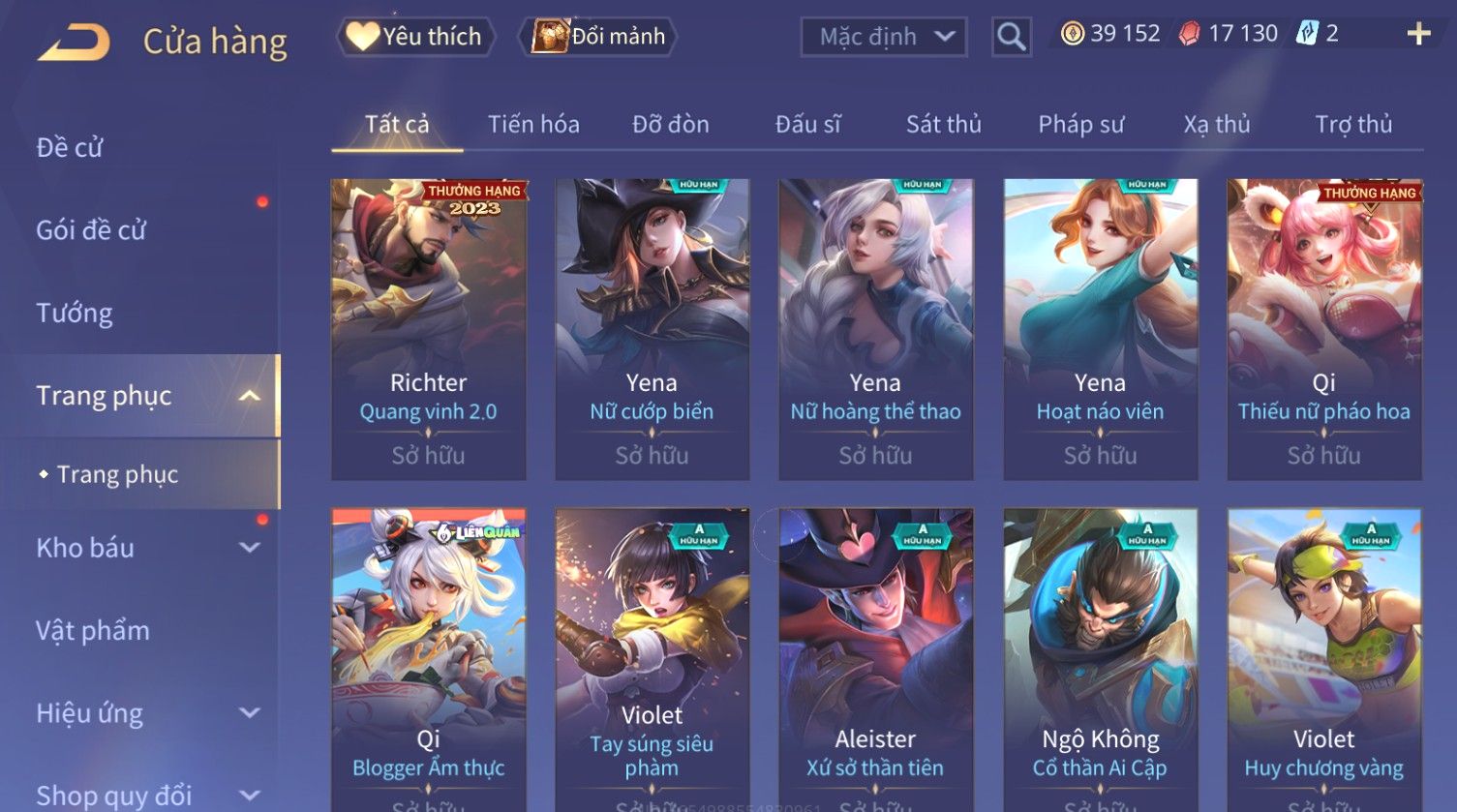Expand the Hiệu ứng sidebar section

click(x=250, y=713)
